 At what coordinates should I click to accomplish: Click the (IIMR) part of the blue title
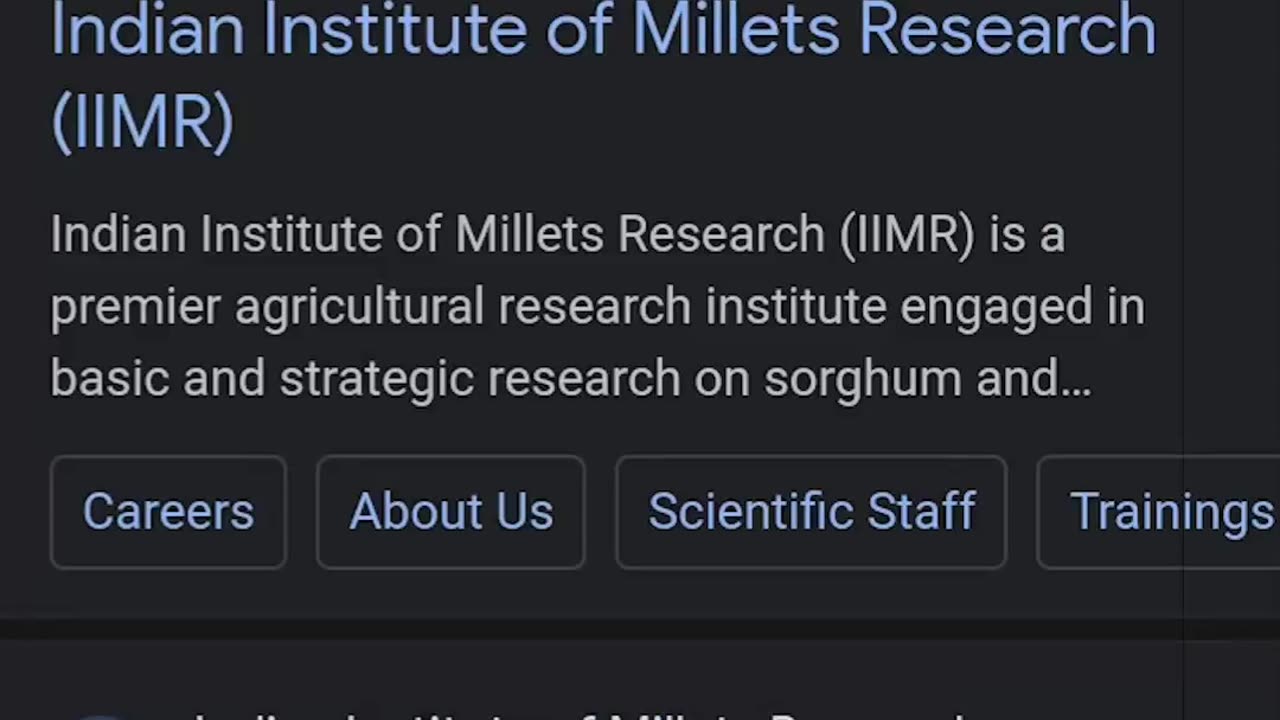point(142,122)
